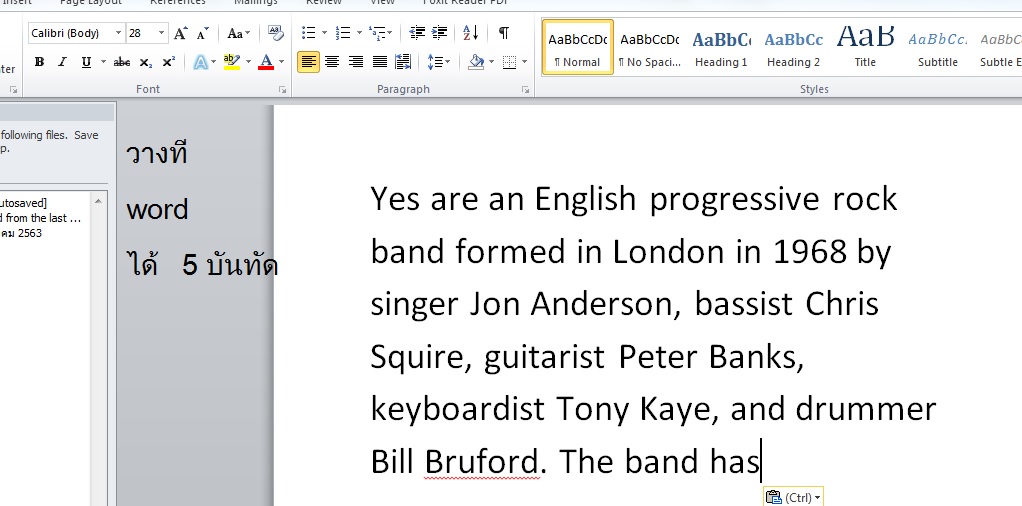Viewport: 1022px width, 506px height.
Task: Switch to the Review ribbon tab
Action: coord(324,3)
